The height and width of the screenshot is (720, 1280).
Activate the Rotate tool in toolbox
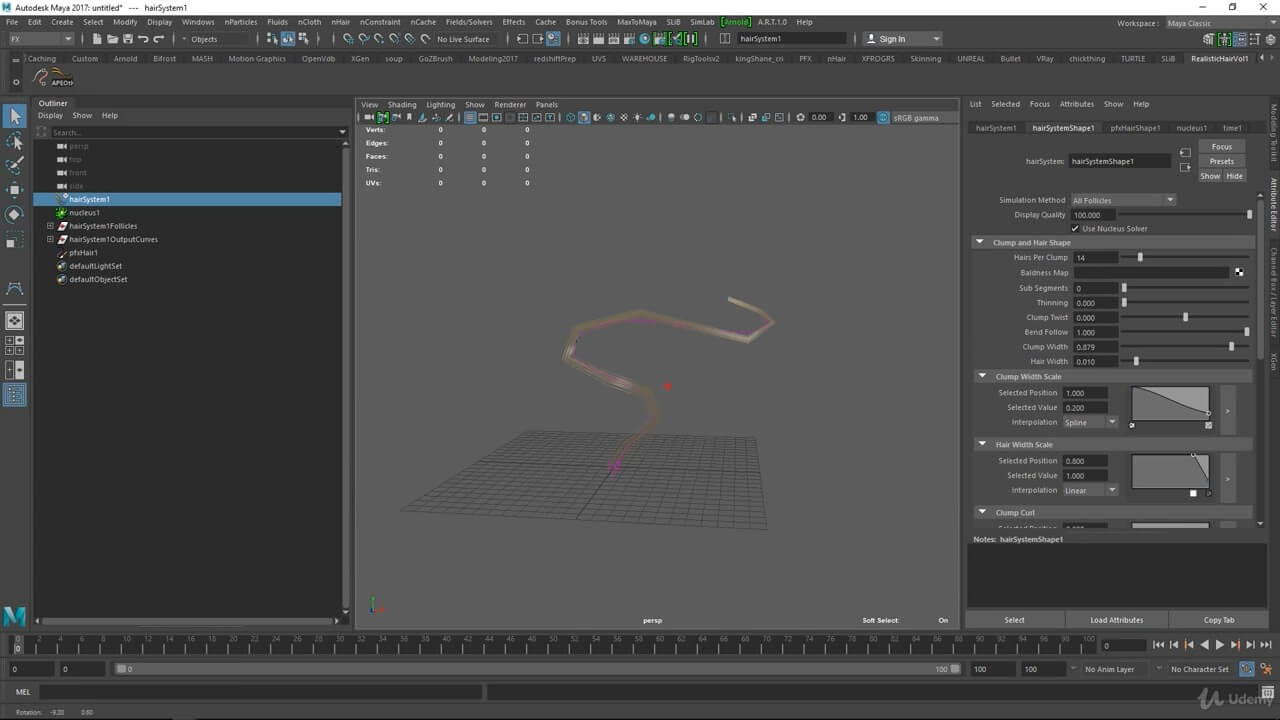(15, 215)
